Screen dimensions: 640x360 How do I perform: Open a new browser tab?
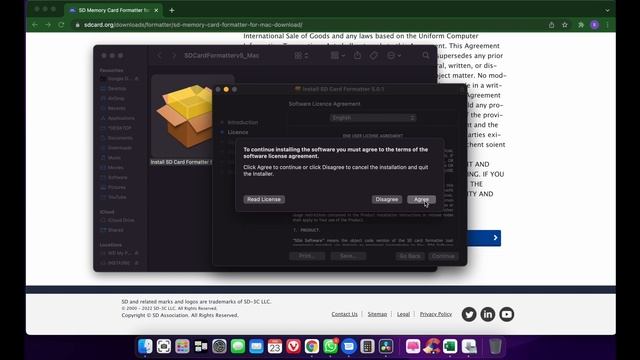(171, 10)
